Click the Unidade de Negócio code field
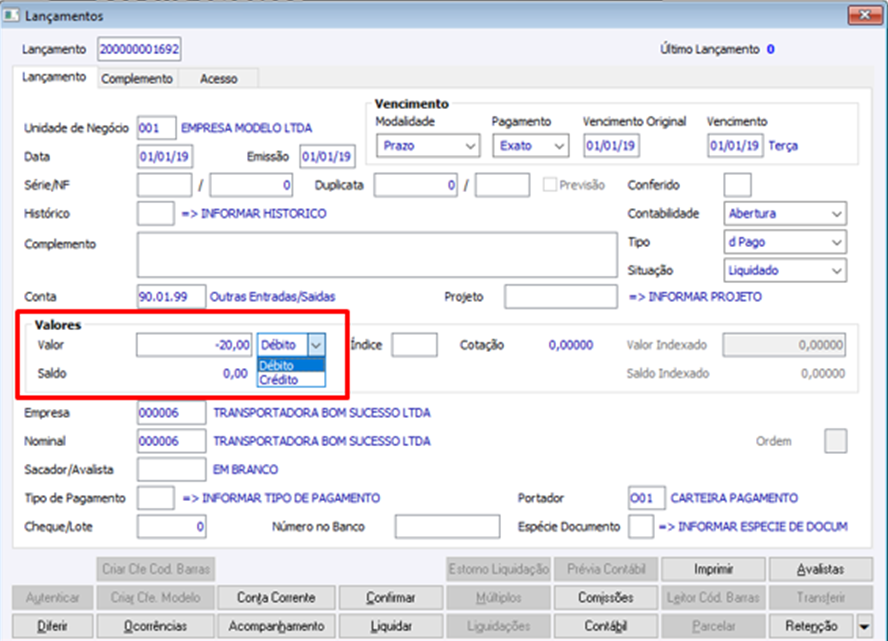This screenshot has width=888, height=641. coord(156,128)
